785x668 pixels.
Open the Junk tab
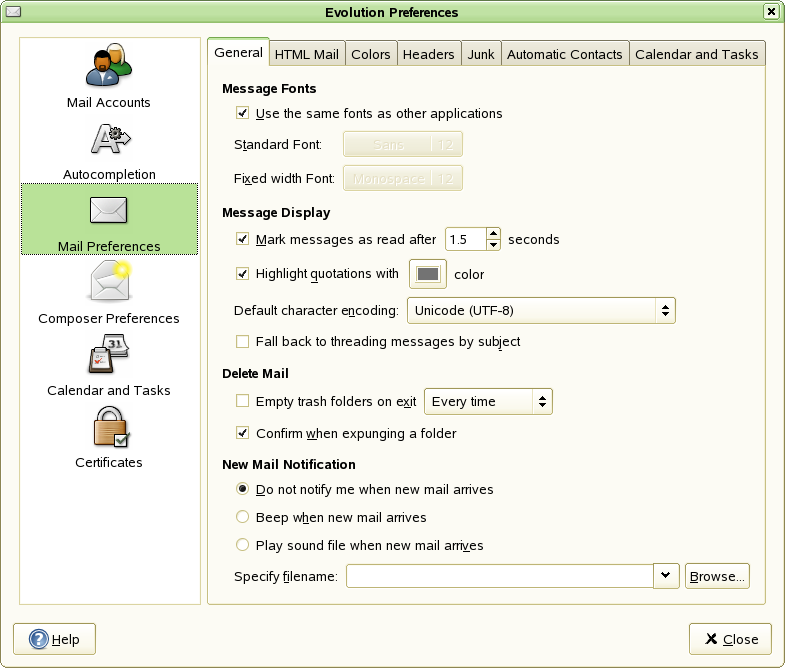coord(480,55)
